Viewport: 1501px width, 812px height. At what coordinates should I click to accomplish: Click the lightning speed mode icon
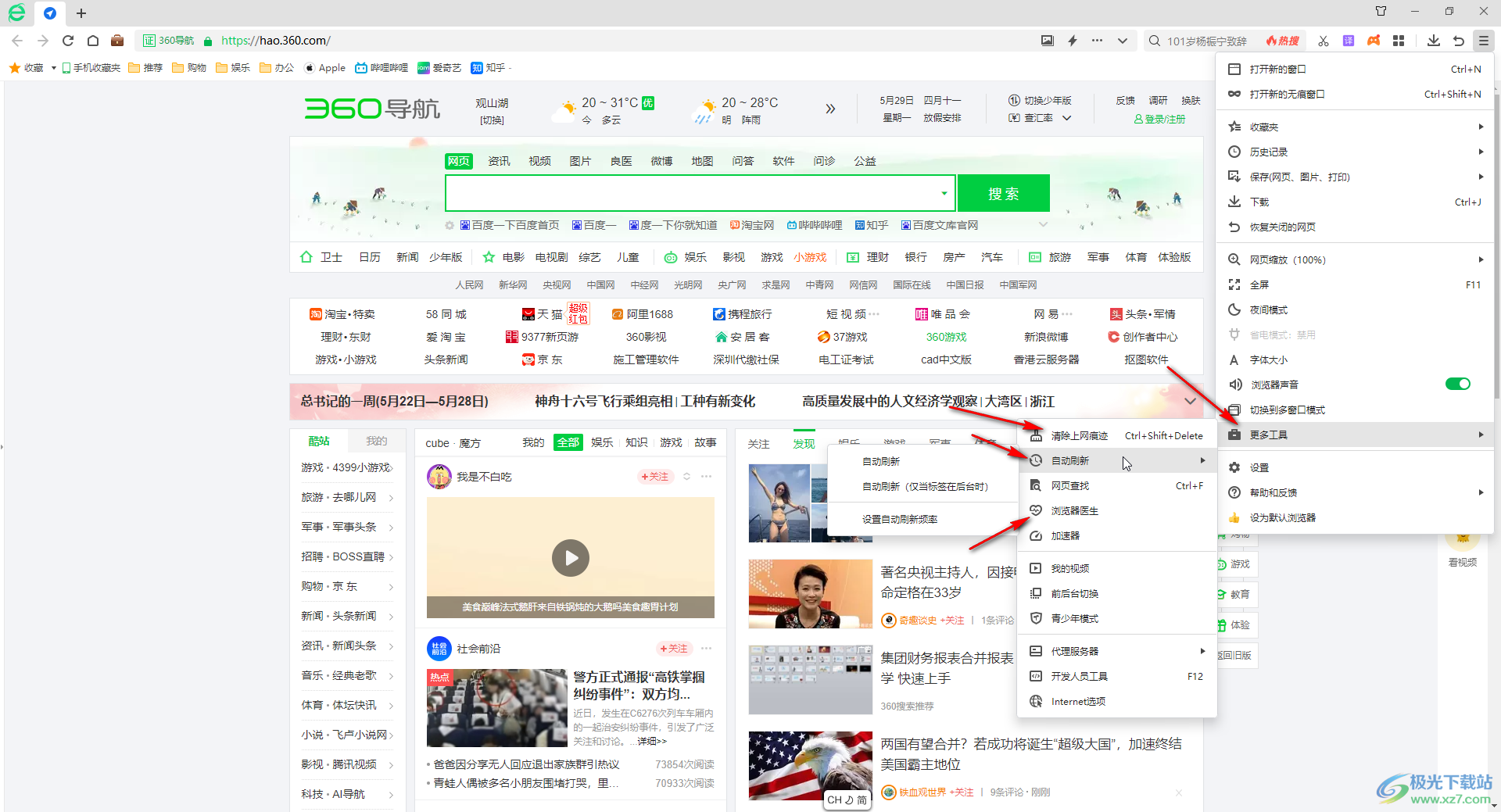[x=1073, y=41]
